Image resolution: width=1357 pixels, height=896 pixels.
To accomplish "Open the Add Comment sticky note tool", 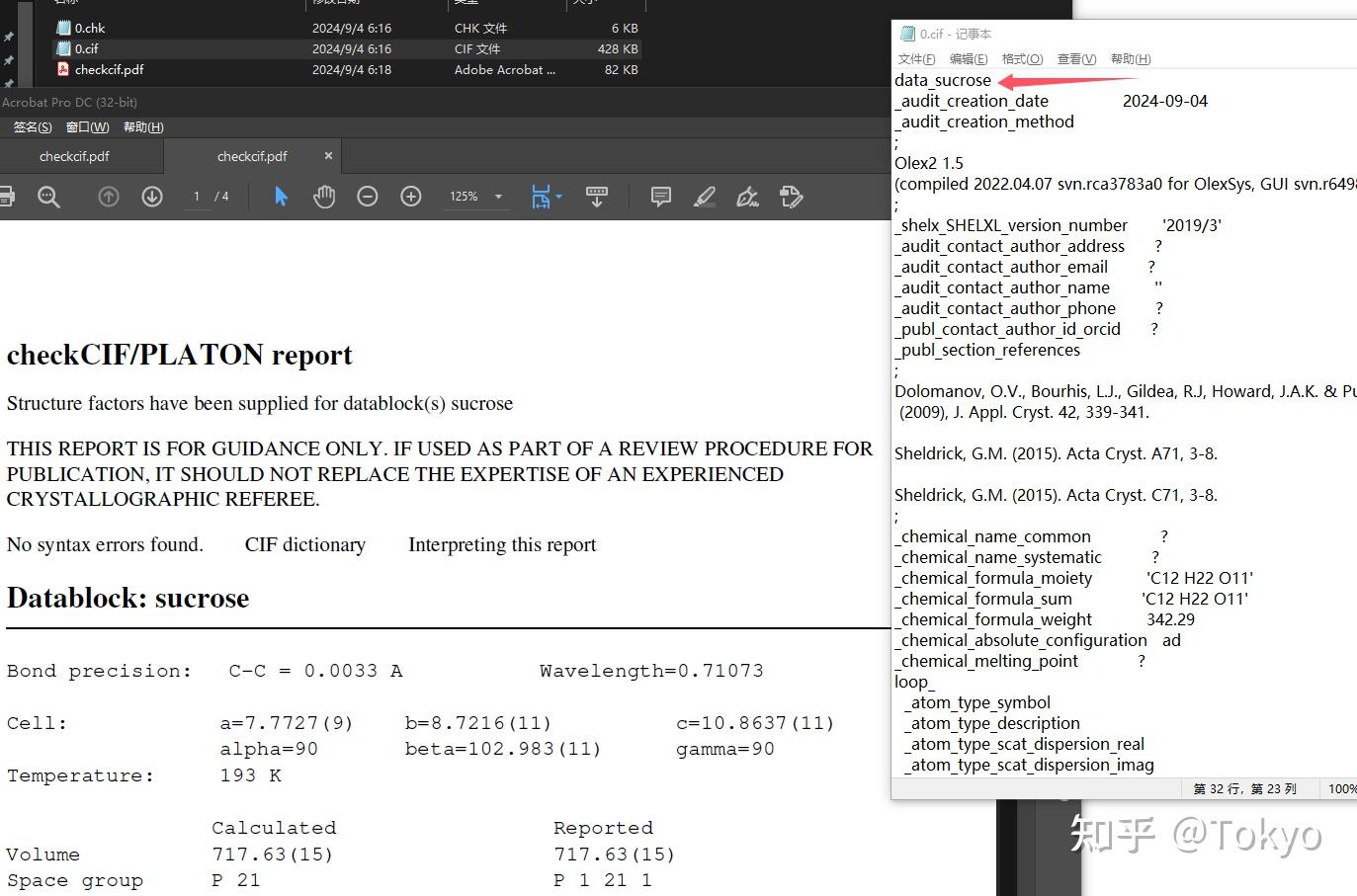I will tap(659, 197).
